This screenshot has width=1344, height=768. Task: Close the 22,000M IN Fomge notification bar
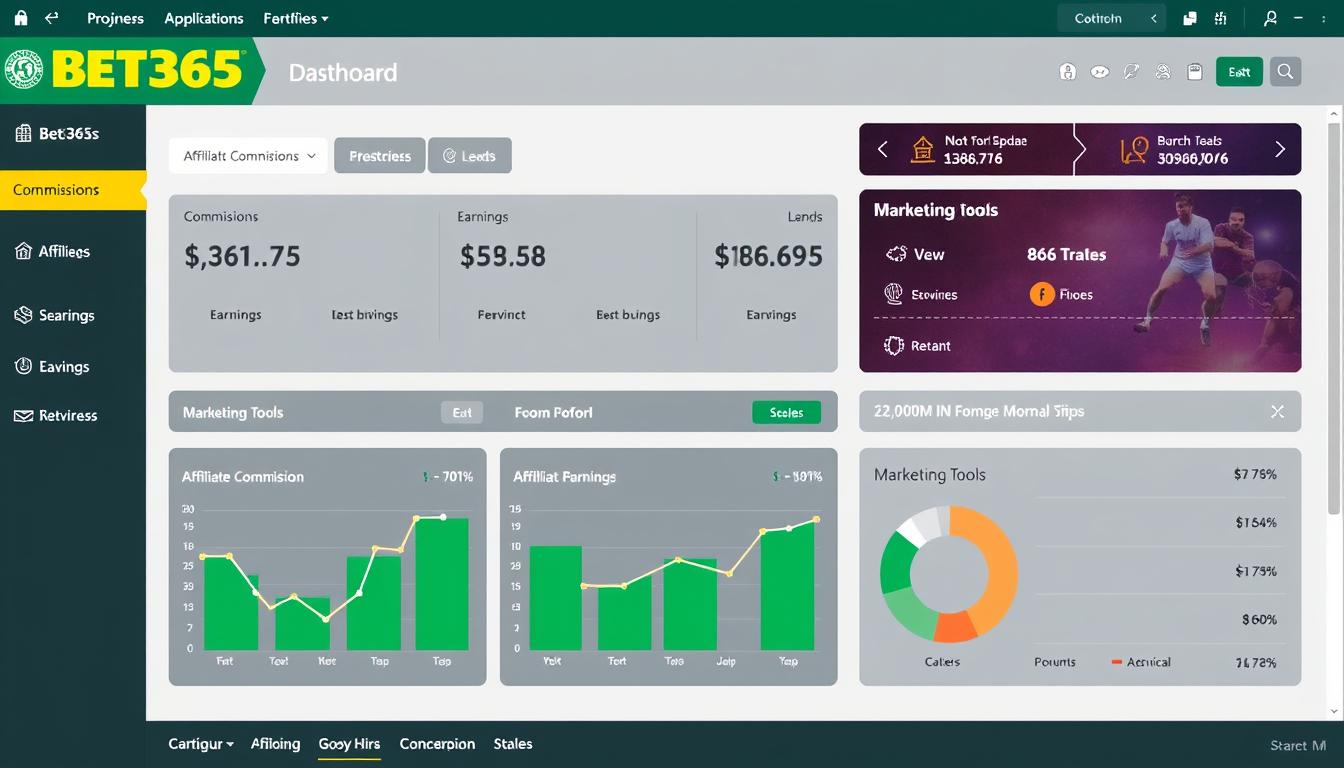(x=1277, y=411)
